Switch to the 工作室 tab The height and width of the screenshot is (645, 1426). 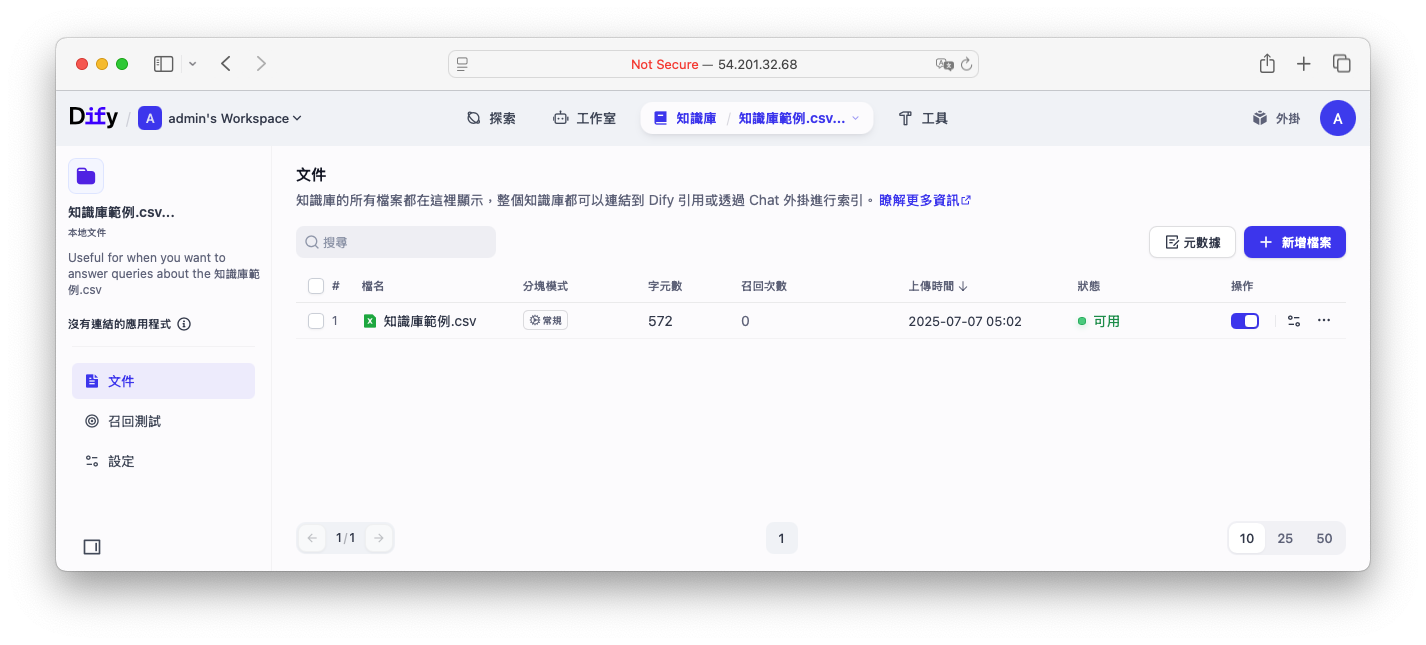584,118
